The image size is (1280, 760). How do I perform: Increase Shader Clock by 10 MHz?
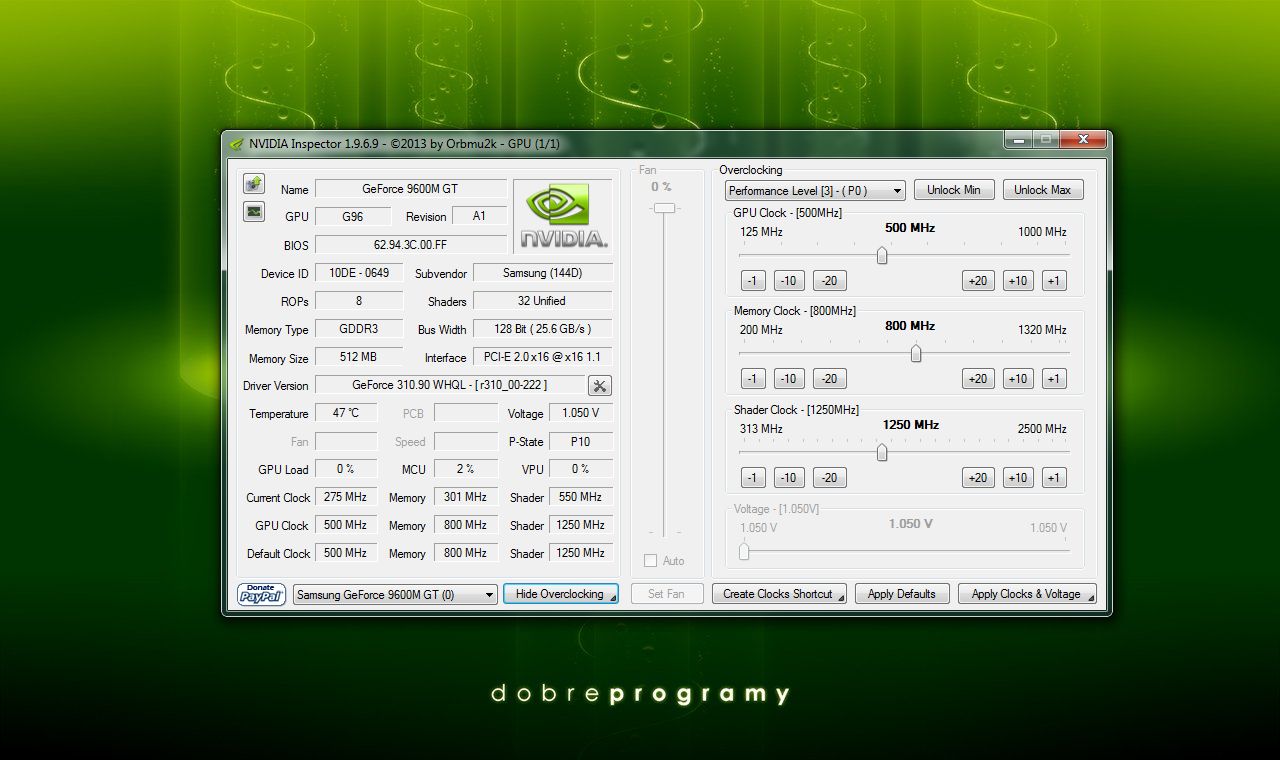click(1018, 478)
